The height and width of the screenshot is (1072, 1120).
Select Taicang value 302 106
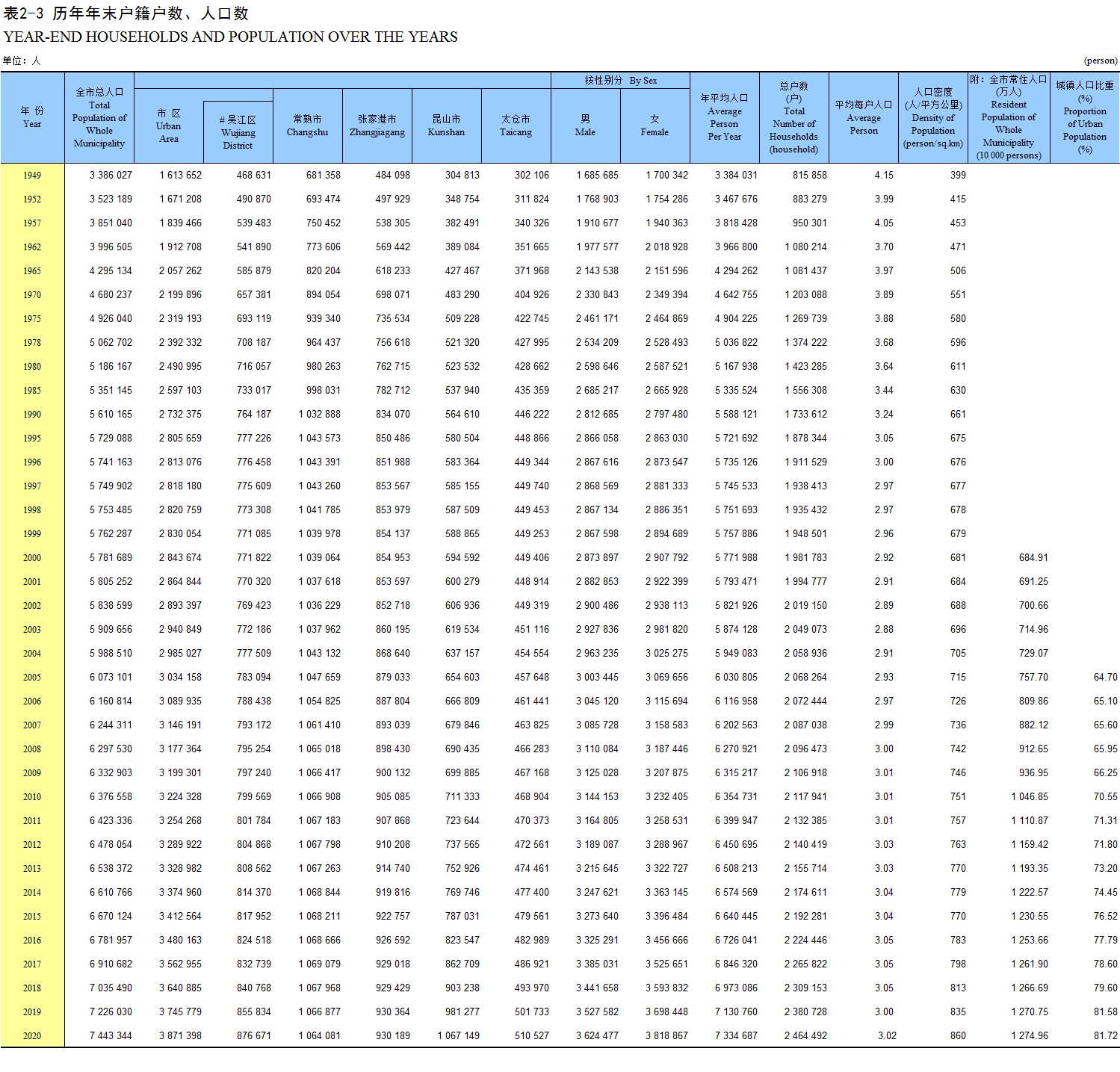532,175
